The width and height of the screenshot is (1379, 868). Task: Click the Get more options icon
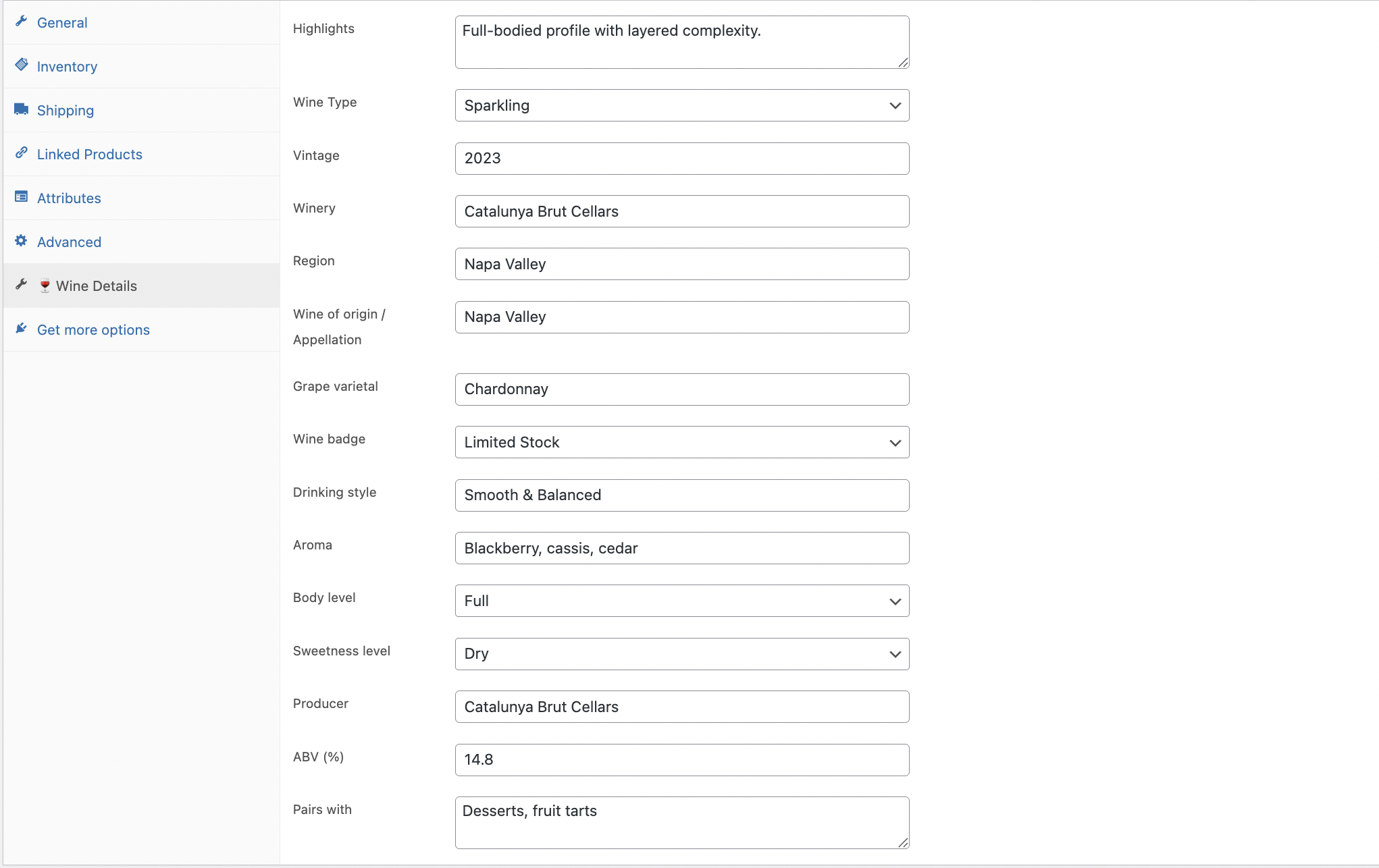[21, 329]
